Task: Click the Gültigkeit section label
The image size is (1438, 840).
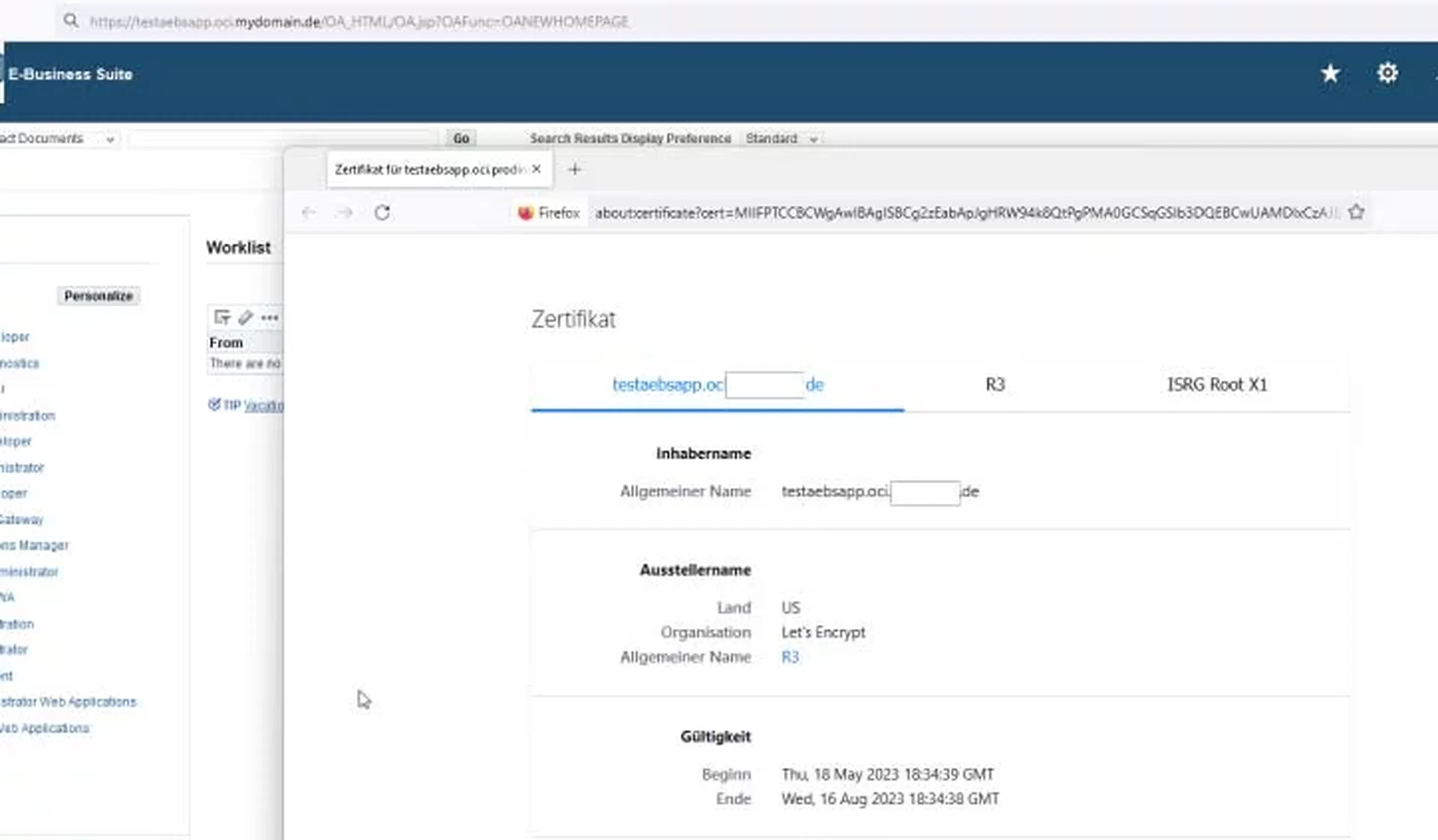Action: click(x=716, y=737)
